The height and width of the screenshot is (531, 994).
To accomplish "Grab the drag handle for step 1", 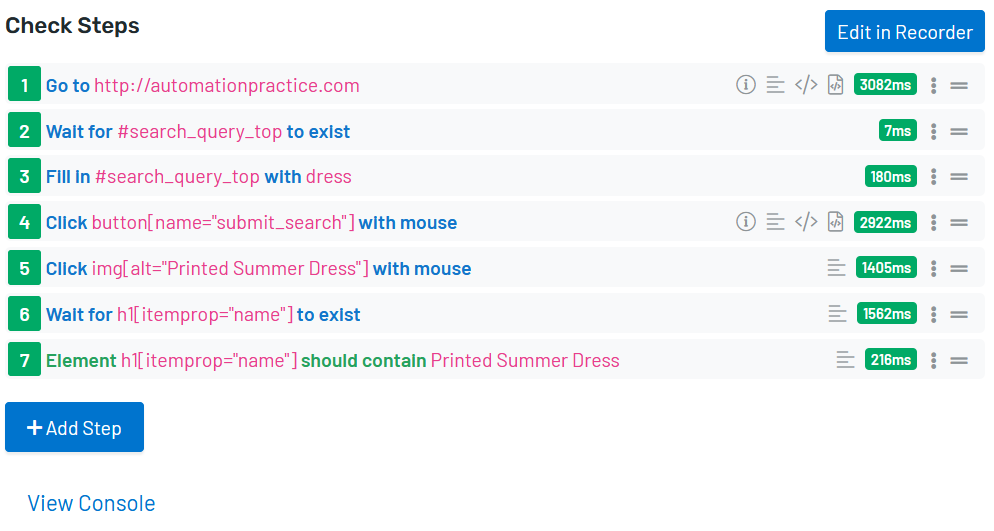I will [x=959, y=85].
